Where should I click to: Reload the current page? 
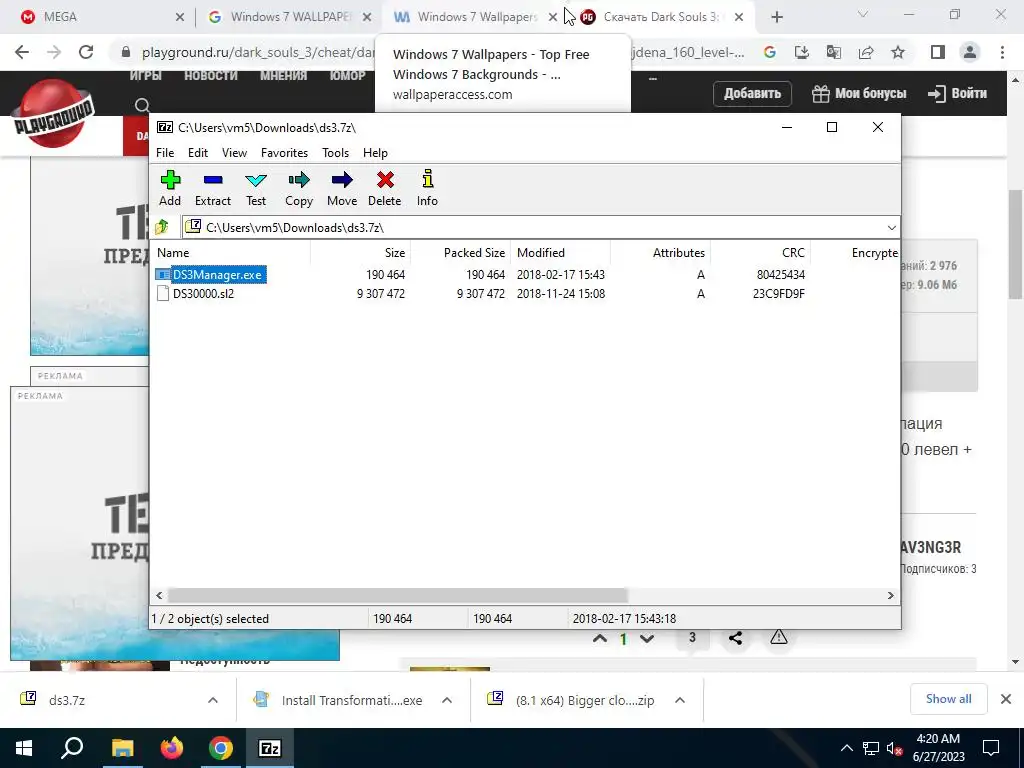click(x=86, y=52)
